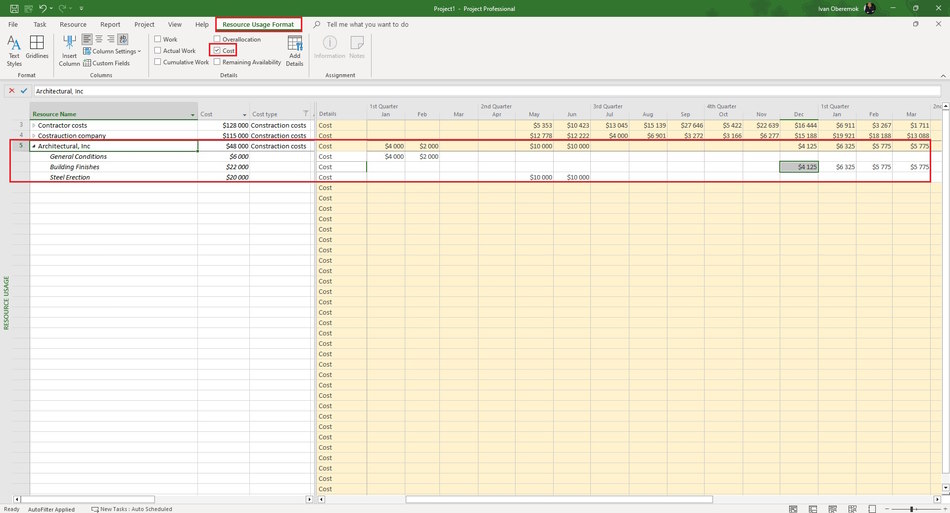
Task: Open the Text Styles tool
Action: point(14,50)
